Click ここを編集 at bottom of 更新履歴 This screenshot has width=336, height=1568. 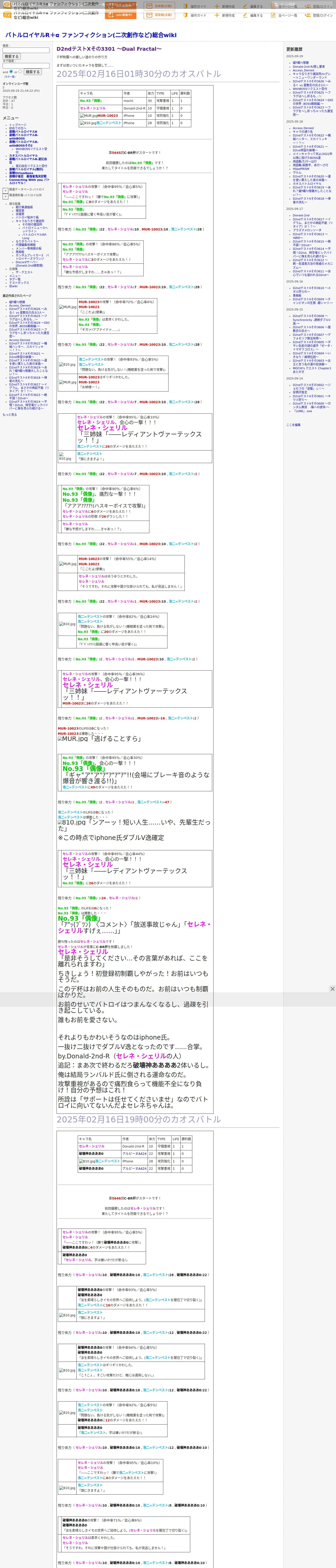293,425
